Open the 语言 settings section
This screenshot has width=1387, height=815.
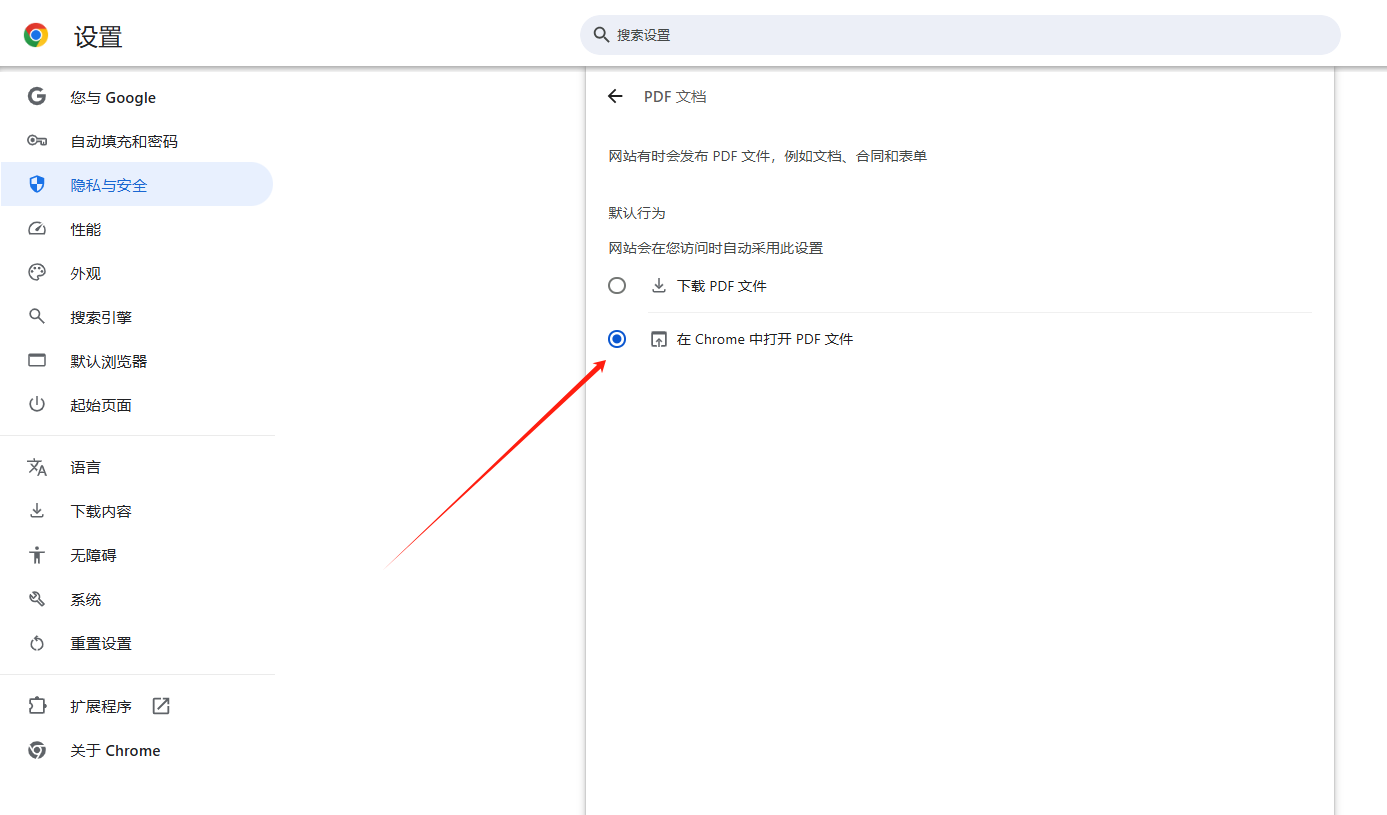(137, 467)
